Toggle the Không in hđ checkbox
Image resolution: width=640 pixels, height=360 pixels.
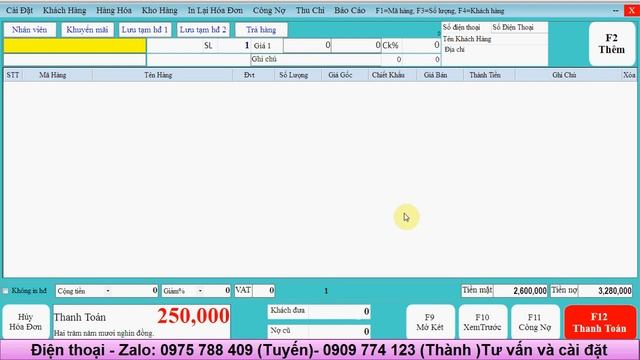[x=6, y=291]
